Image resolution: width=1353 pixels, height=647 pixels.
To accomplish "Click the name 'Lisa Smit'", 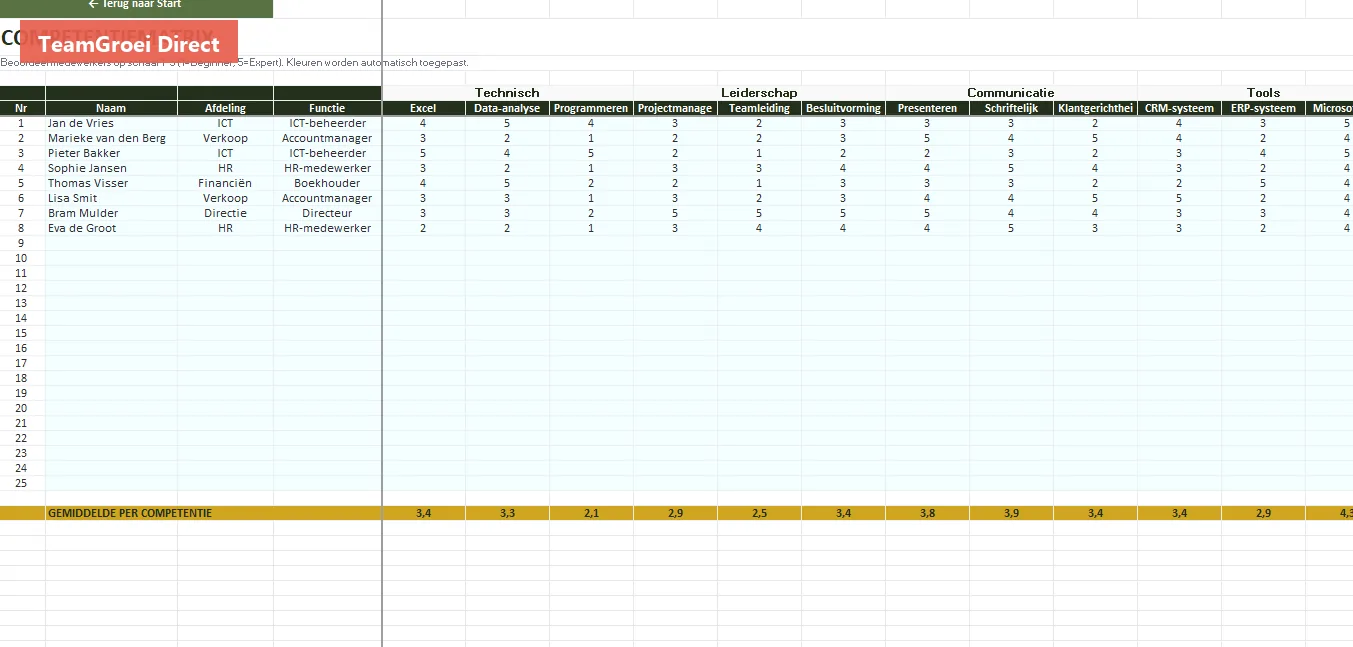I will coord(72,198).
